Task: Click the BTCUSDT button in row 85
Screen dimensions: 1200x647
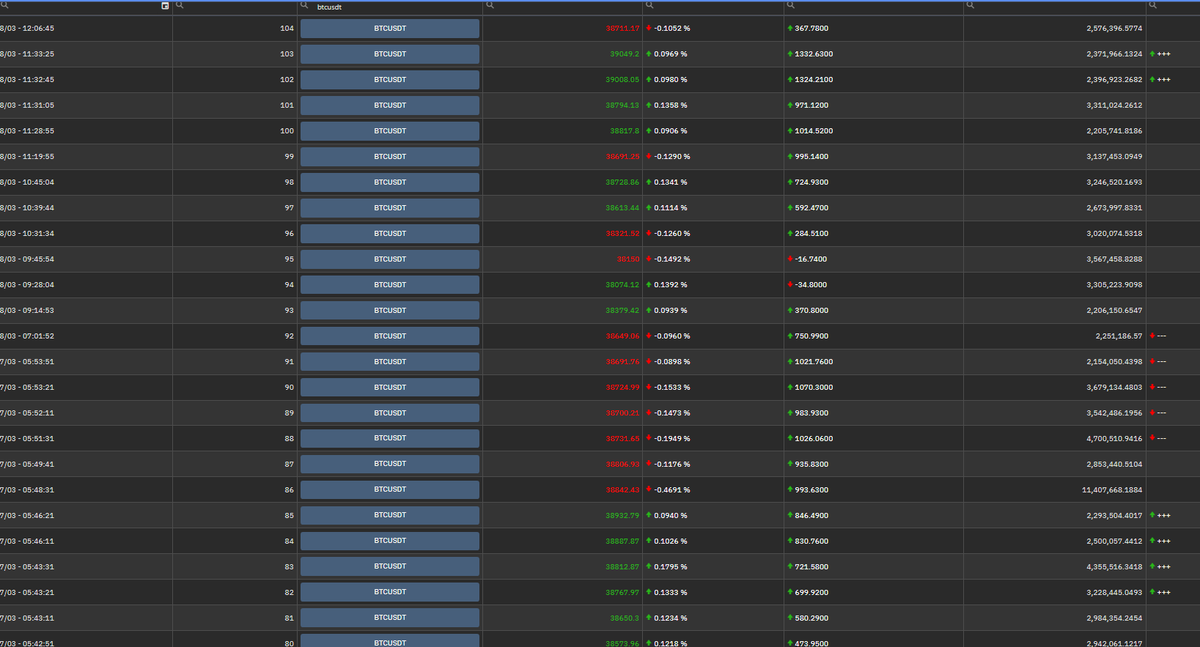Action: [390, 515]
